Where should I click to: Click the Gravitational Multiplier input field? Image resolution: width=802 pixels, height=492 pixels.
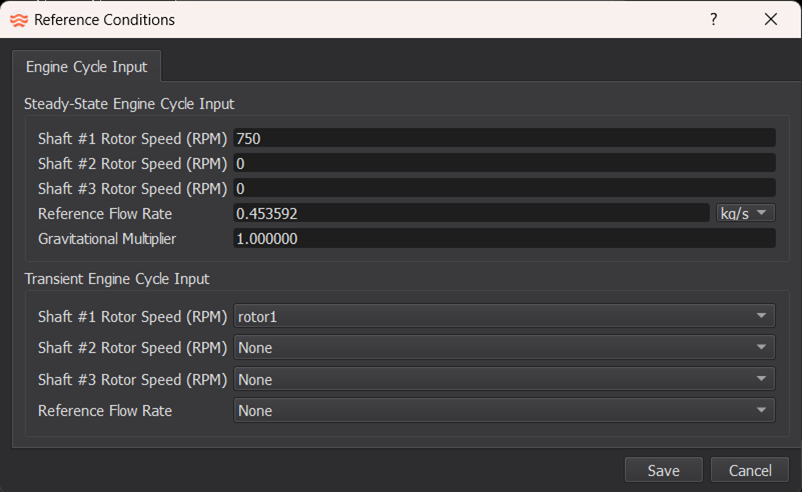(504, 239)
